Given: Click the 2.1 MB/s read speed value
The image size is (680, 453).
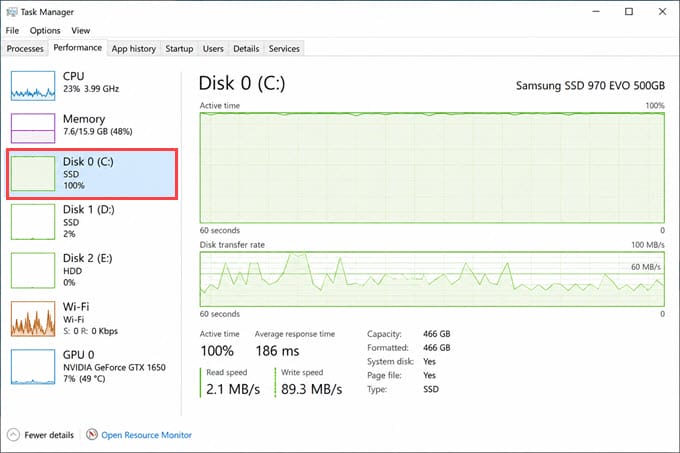Looking at the screenshot, I should tap(233, 389).
